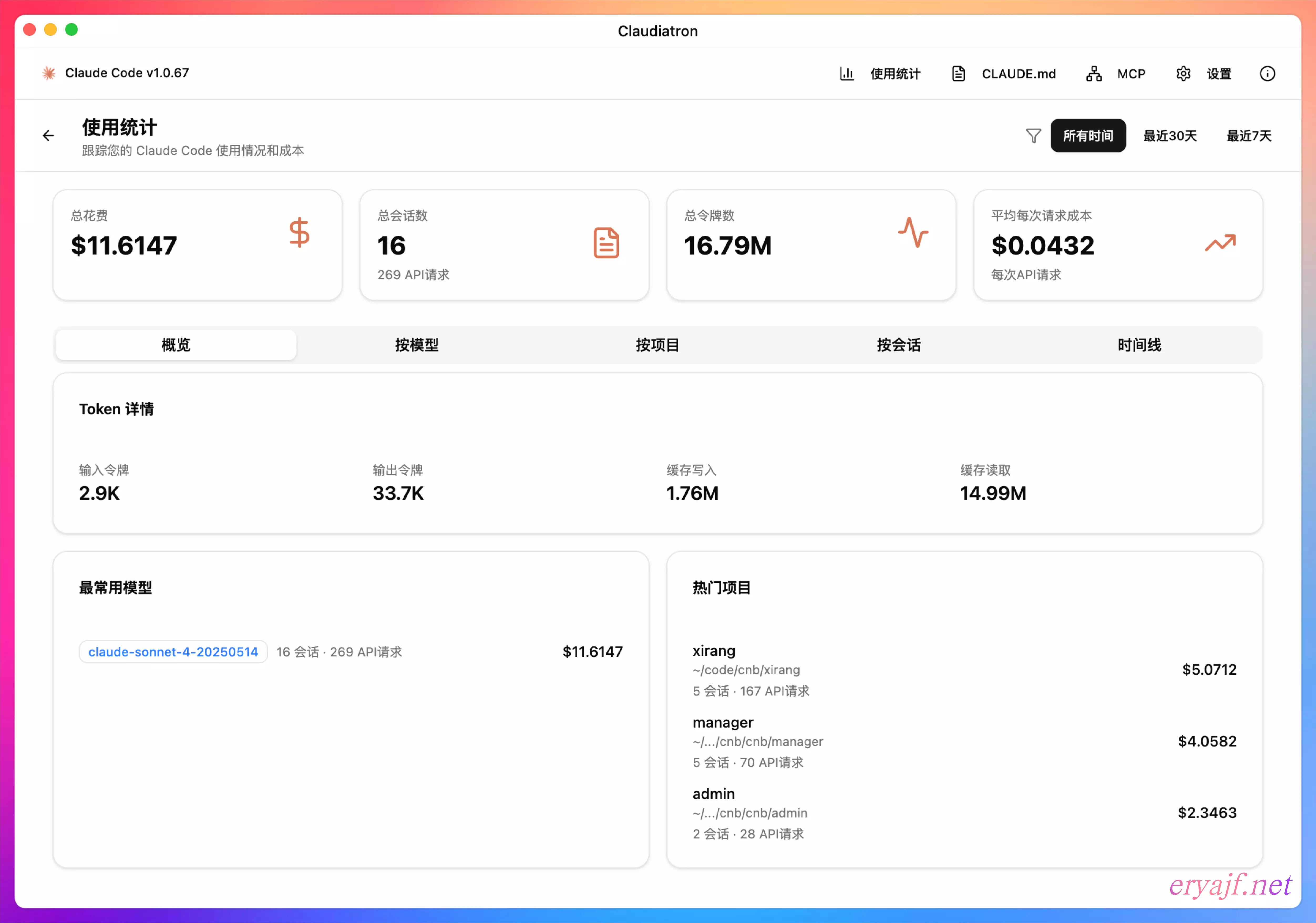Select 最近30天 time range
The image size is (1316, 923).
point(1170,136)
